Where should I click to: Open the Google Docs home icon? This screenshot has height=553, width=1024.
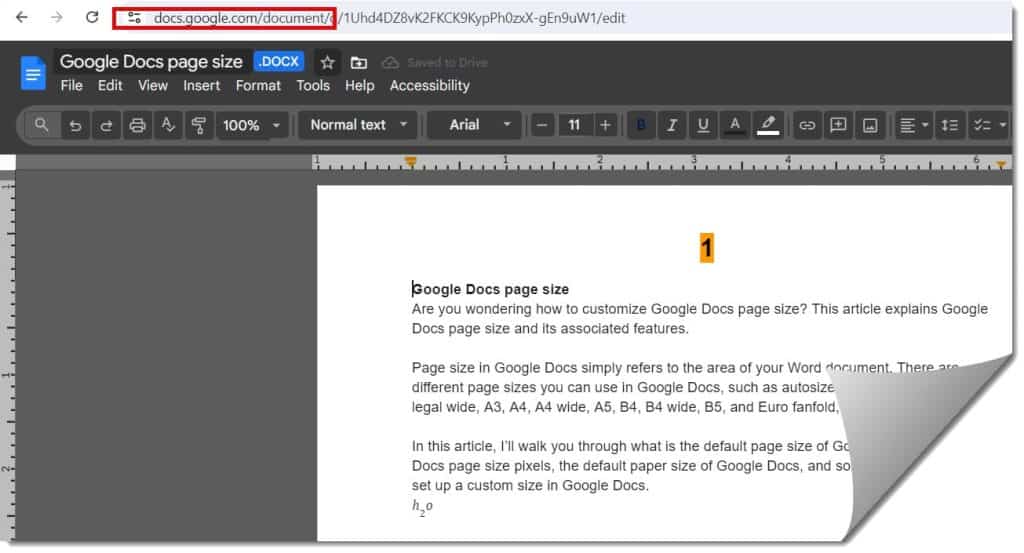point(33,73)
